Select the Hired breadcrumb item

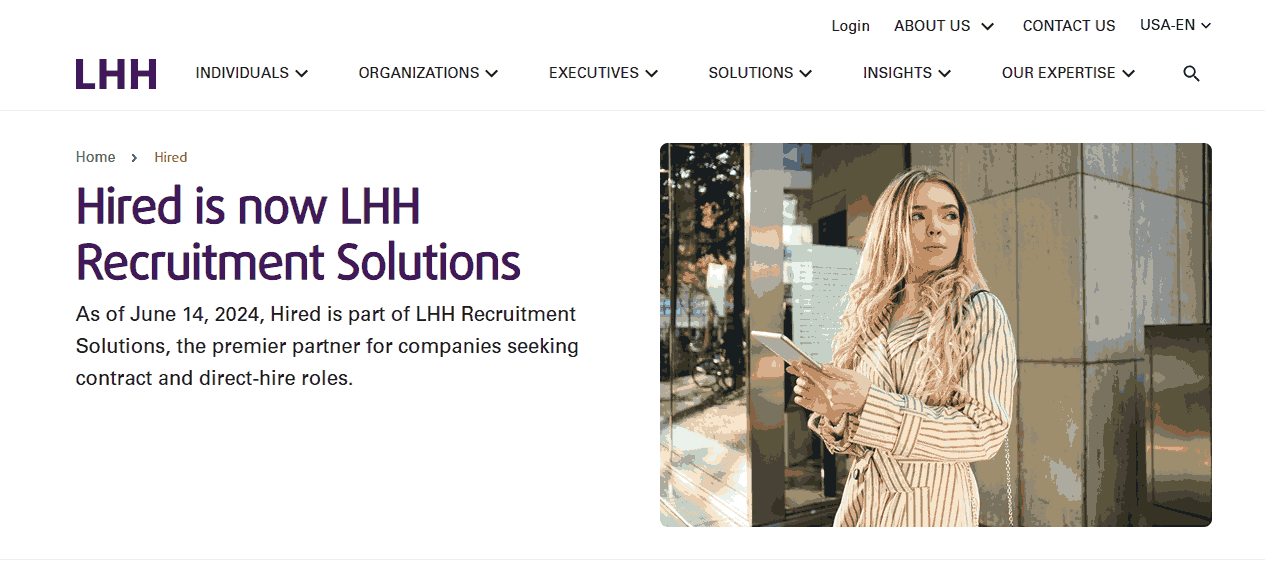171,157
